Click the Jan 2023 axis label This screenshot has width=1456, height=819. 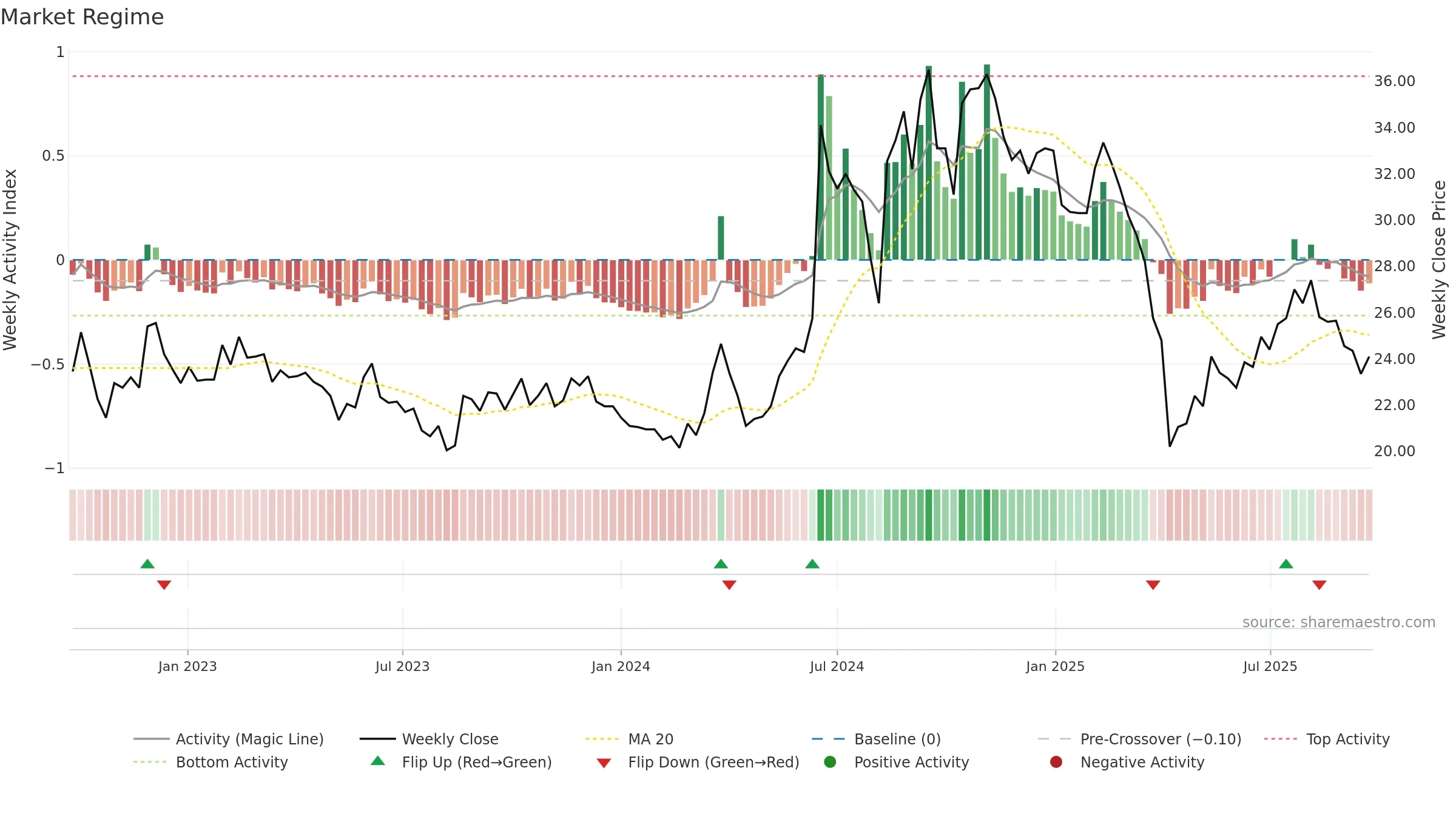pyautogui.click(x=187, y=666)
